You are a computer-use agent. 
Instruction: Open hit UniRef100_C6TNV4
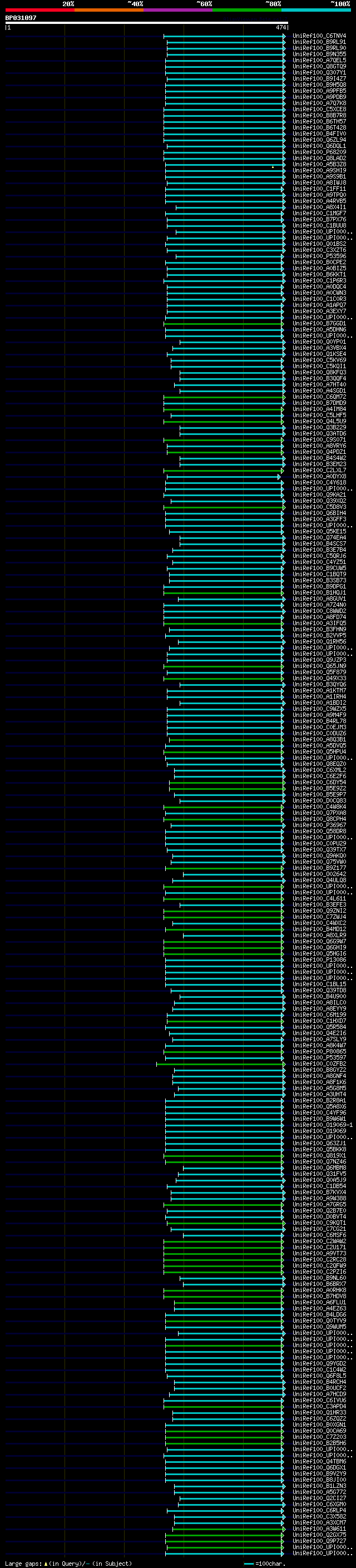pos(319,36)
